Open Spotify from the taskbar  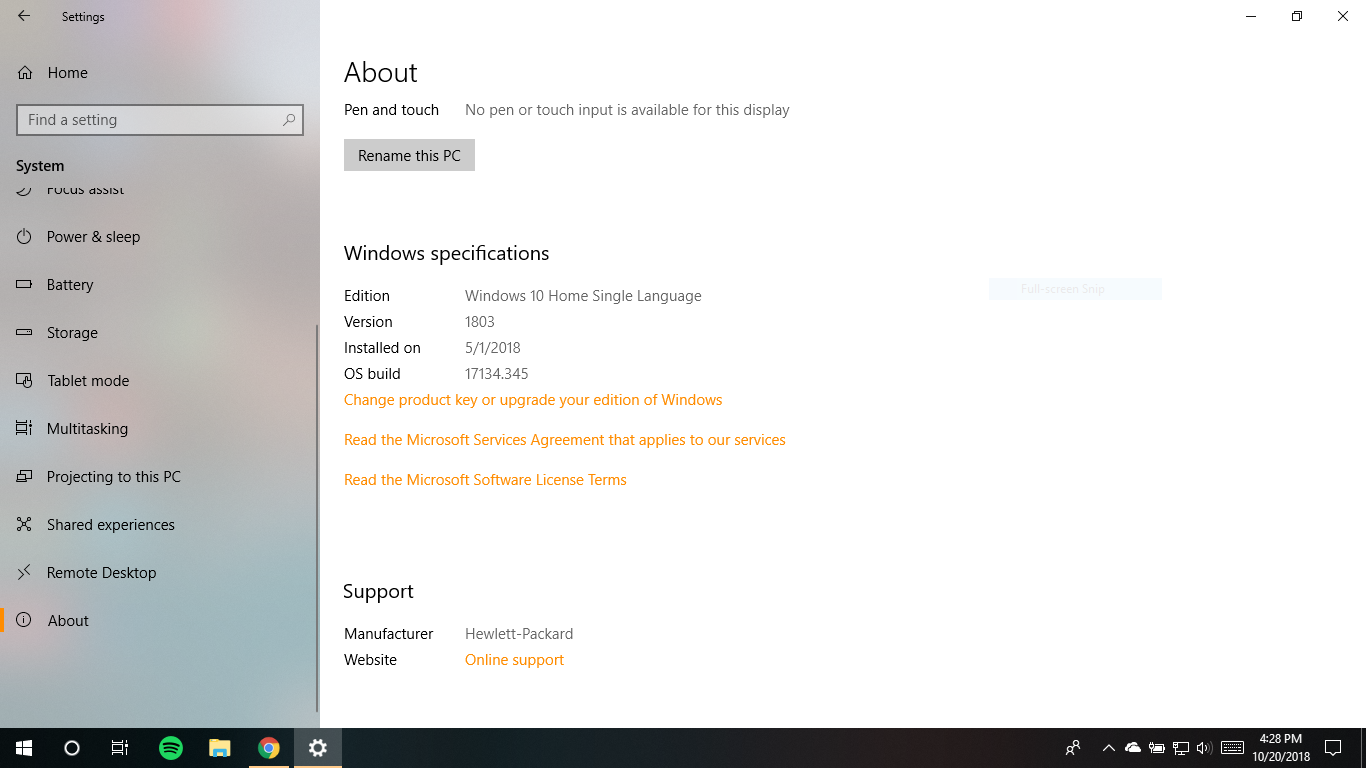coord(171,748)
